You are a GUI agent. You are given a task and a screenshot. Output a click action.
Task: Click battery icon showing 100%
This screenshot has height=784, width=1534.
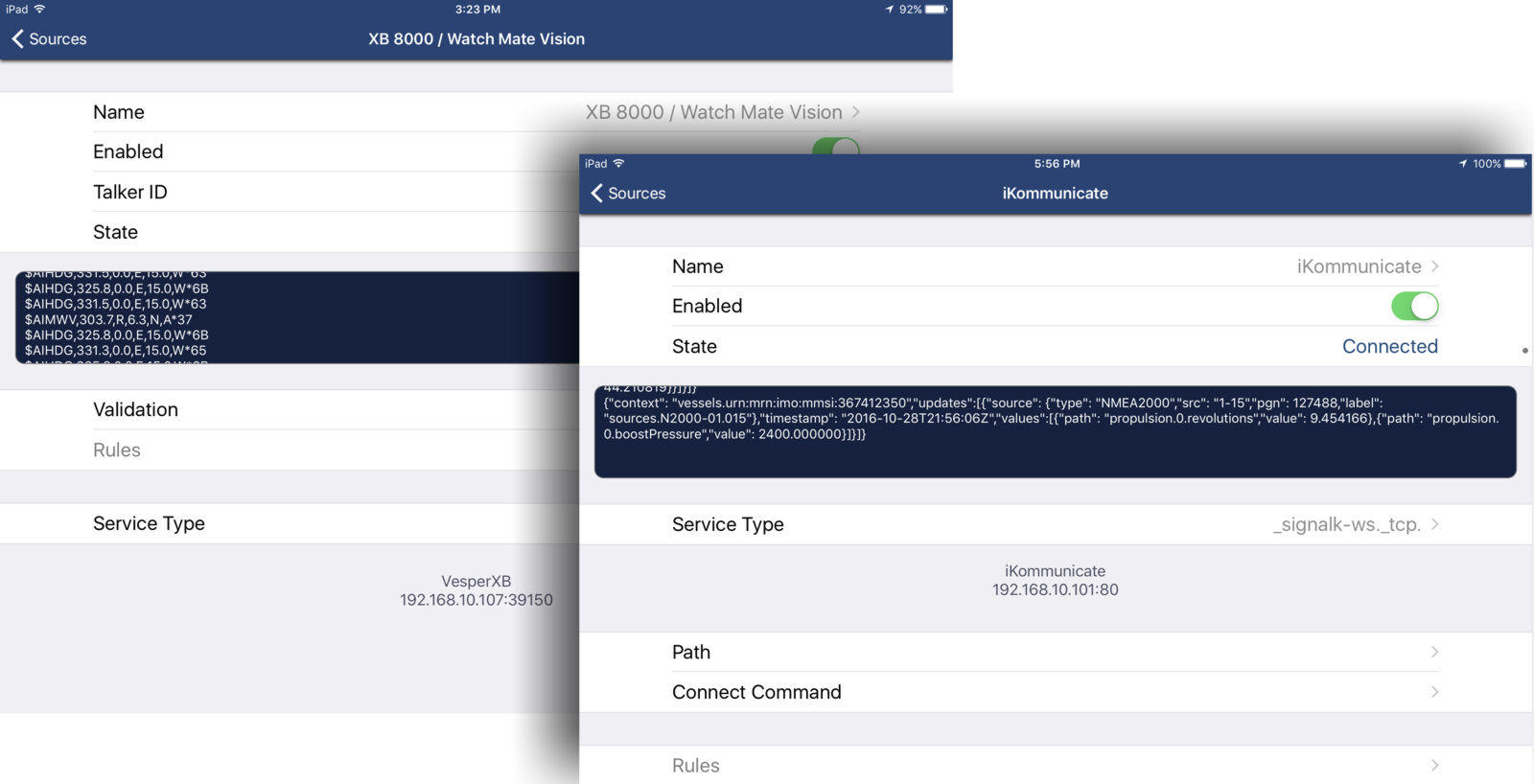(1515, 164)
